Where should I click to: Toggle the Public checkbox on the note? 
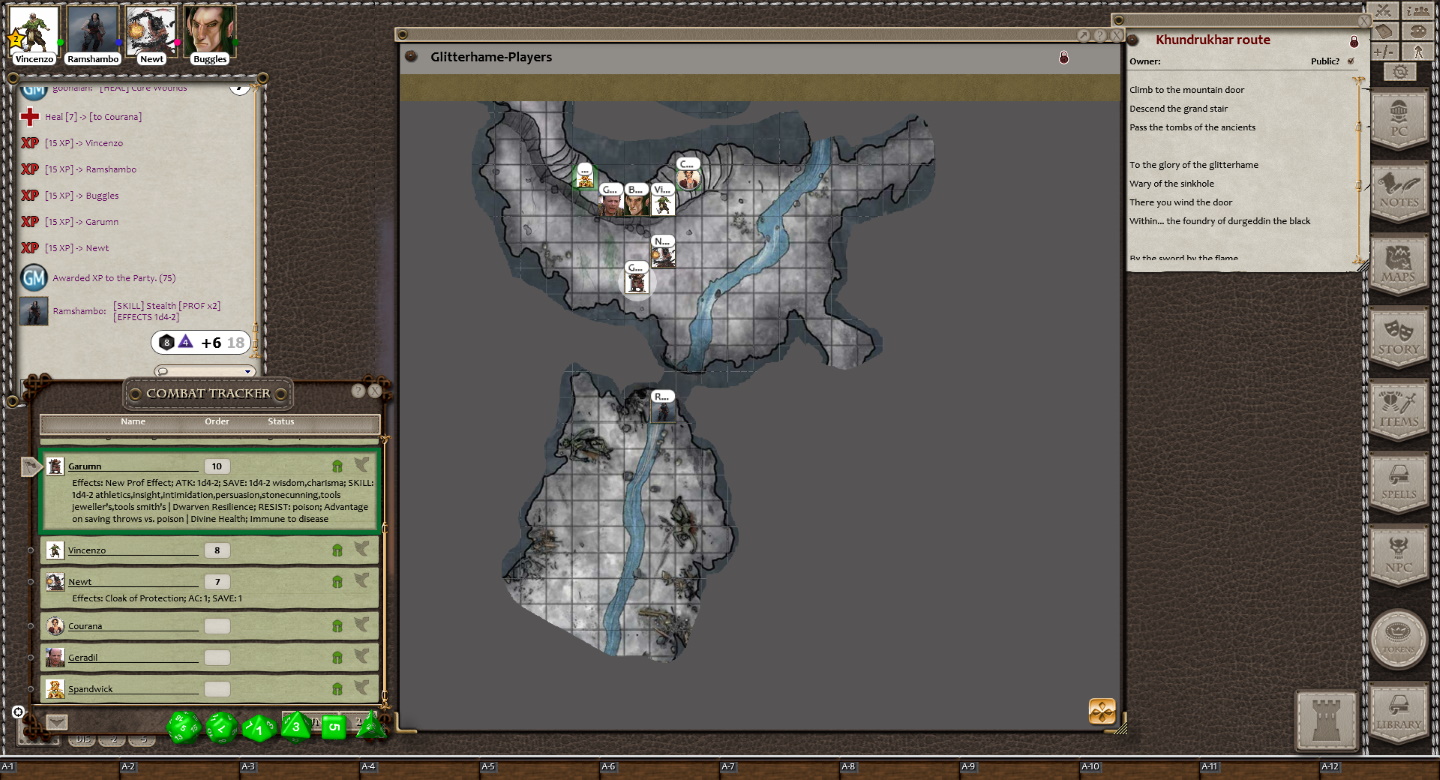click(x=1351, y=61)
